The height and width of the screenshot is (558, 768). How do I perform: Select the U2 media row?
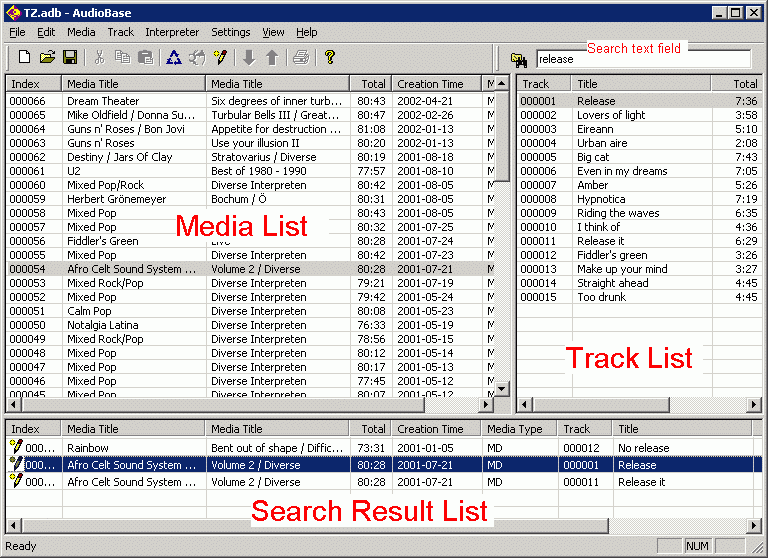(x=251, y=171)
